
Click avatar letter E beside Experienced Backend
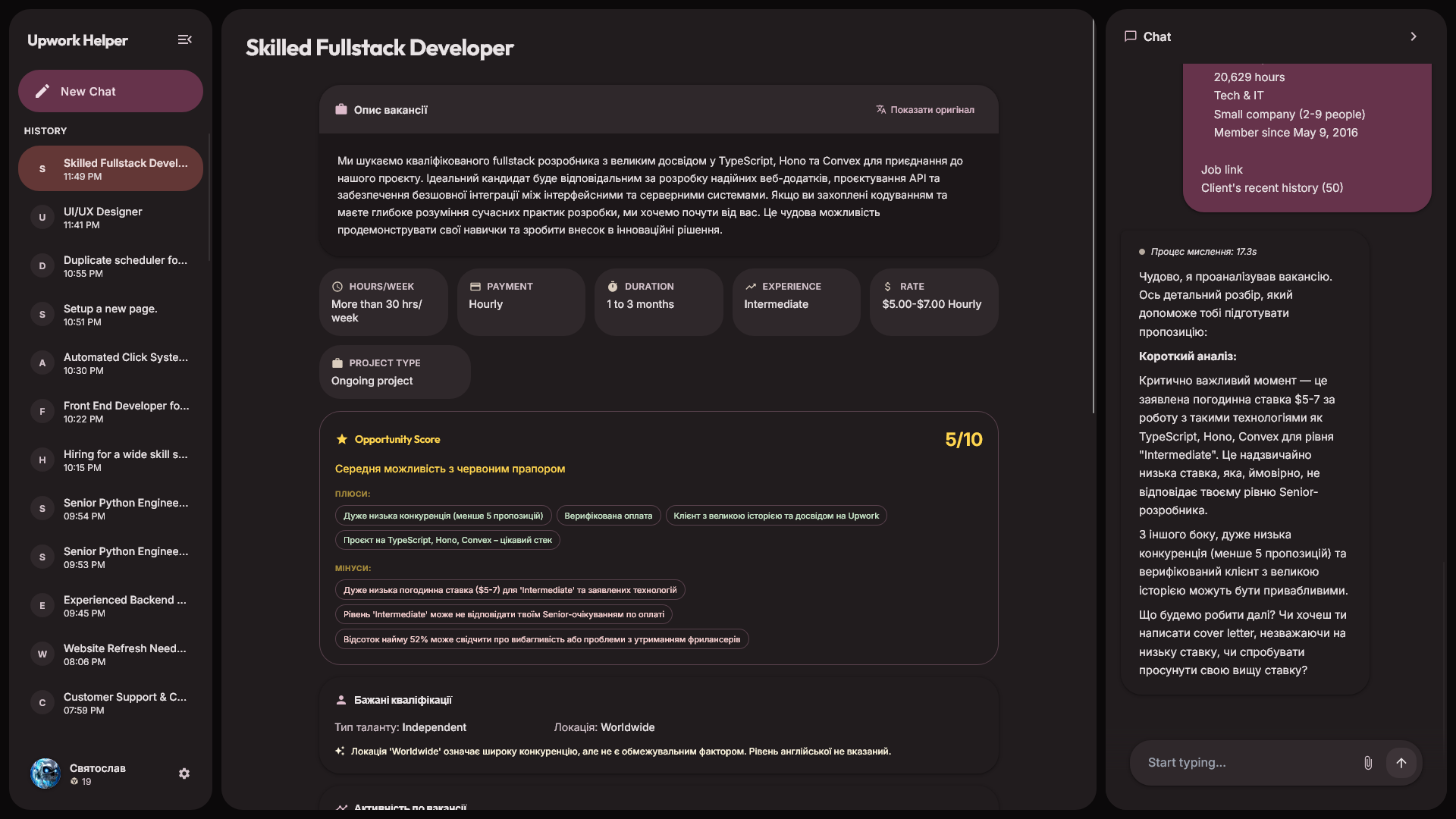(42, 605)
